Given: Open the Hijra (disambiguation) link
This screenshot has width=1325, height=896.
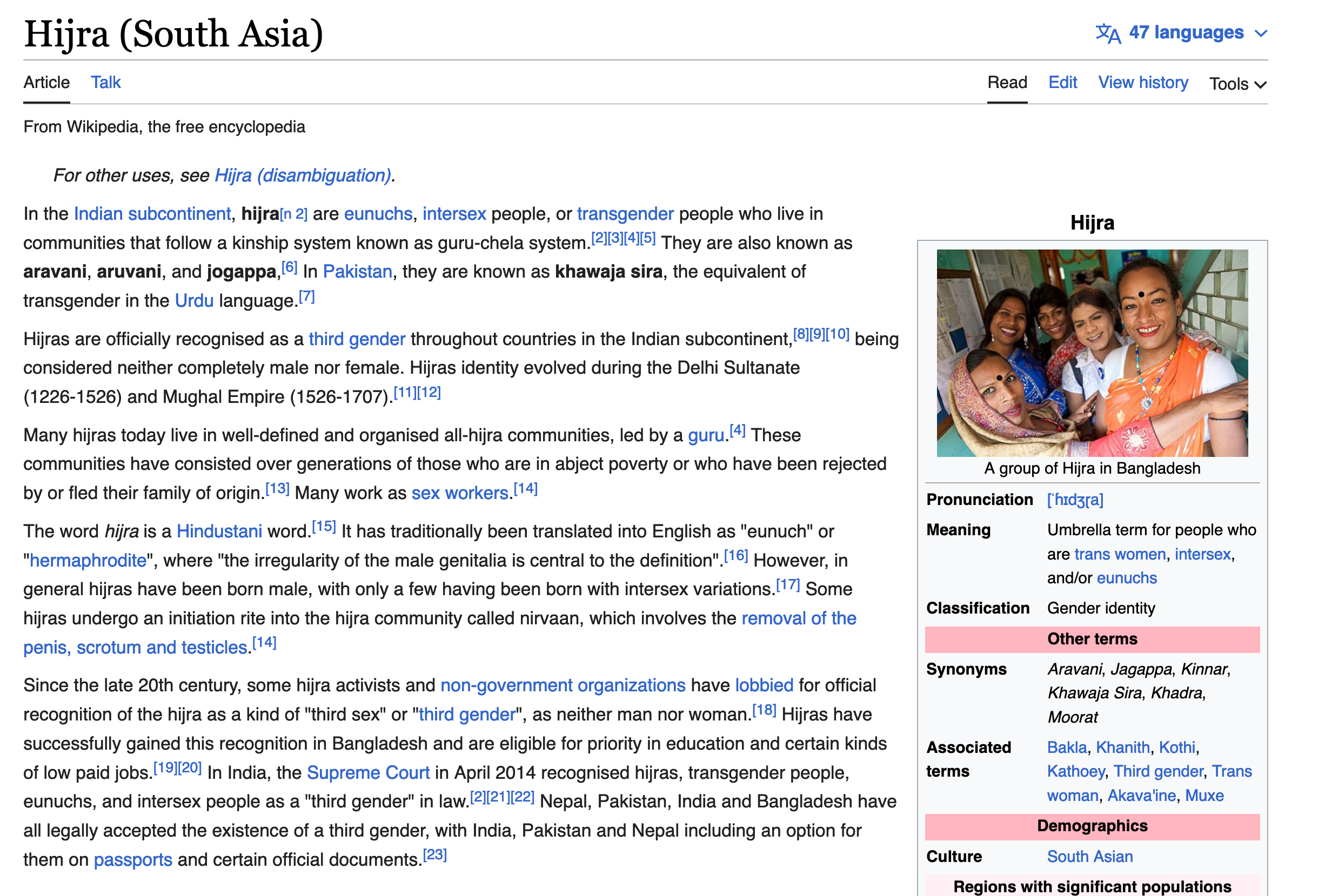Looking at the screenshot, I should click(303, 176).
